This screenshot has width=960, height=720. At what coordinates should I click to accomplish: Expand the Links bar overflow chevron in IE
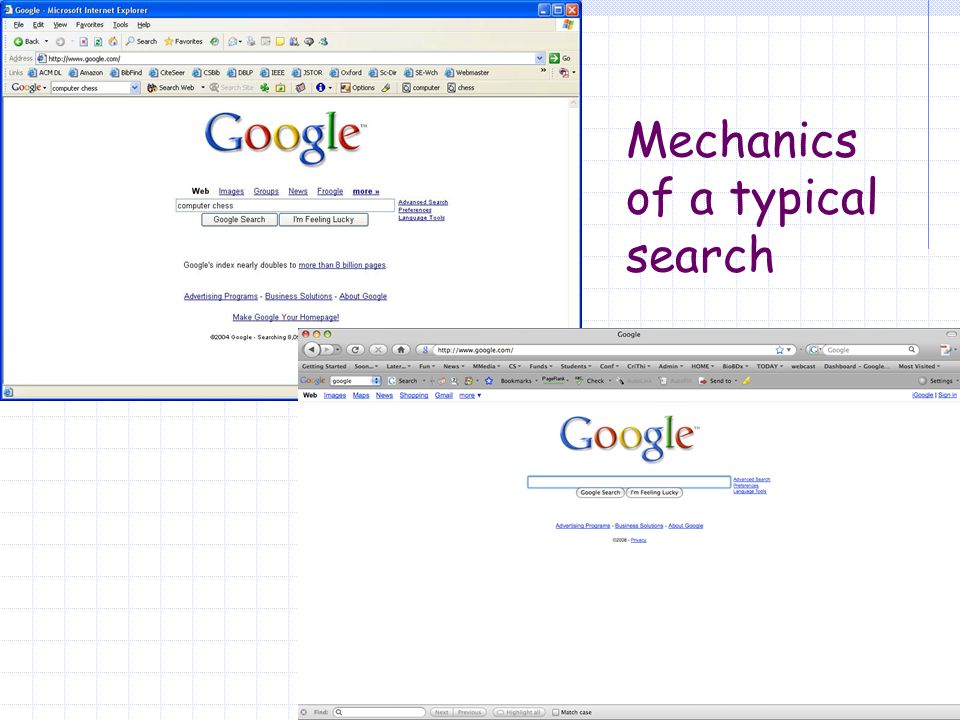click(x=543, y=70)
